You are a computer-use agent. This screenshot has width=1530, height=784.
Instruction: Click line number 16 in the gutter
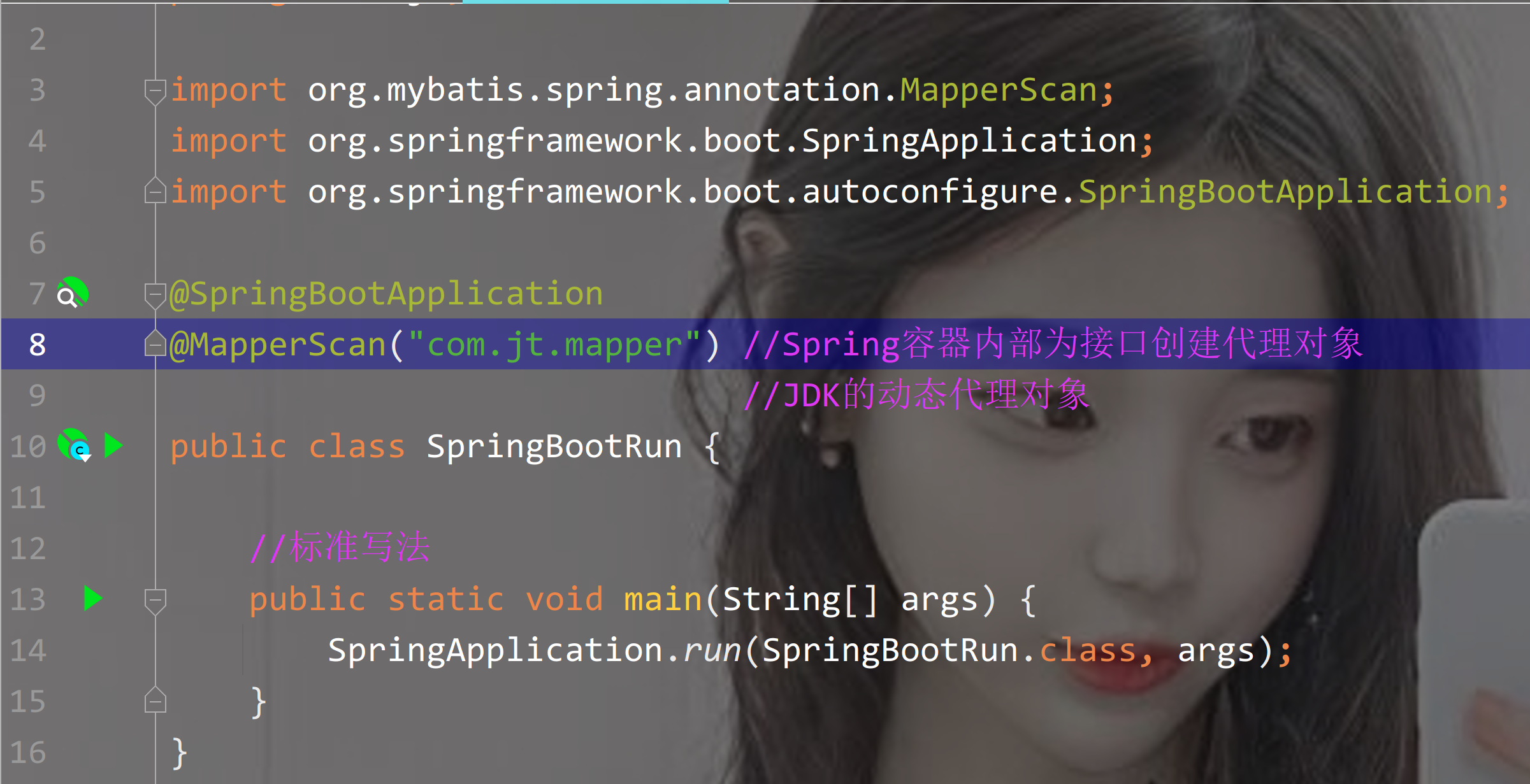click(x=28, y=752)
